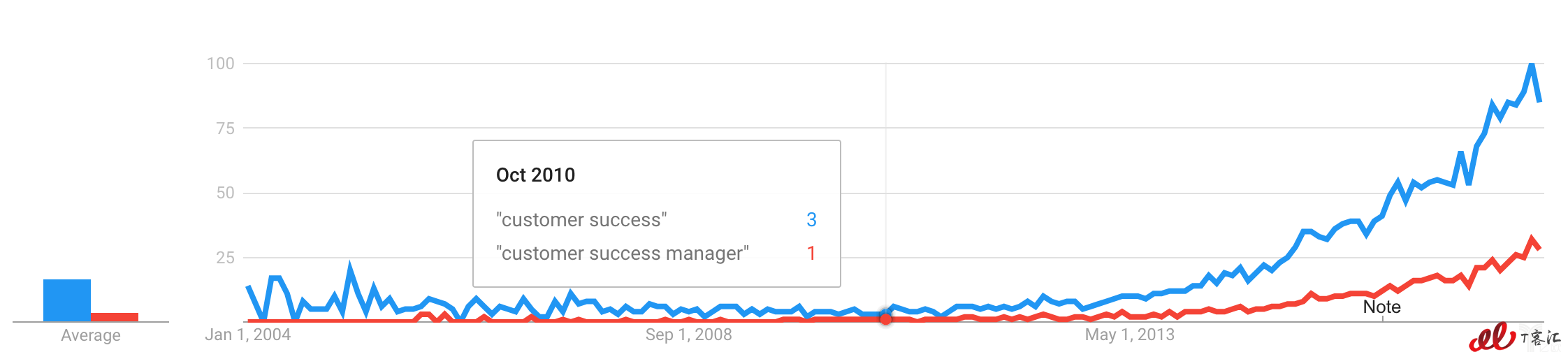This screenshot has width=1568, height=359.
Task: Click the blue Average bar
Action: 67,300
